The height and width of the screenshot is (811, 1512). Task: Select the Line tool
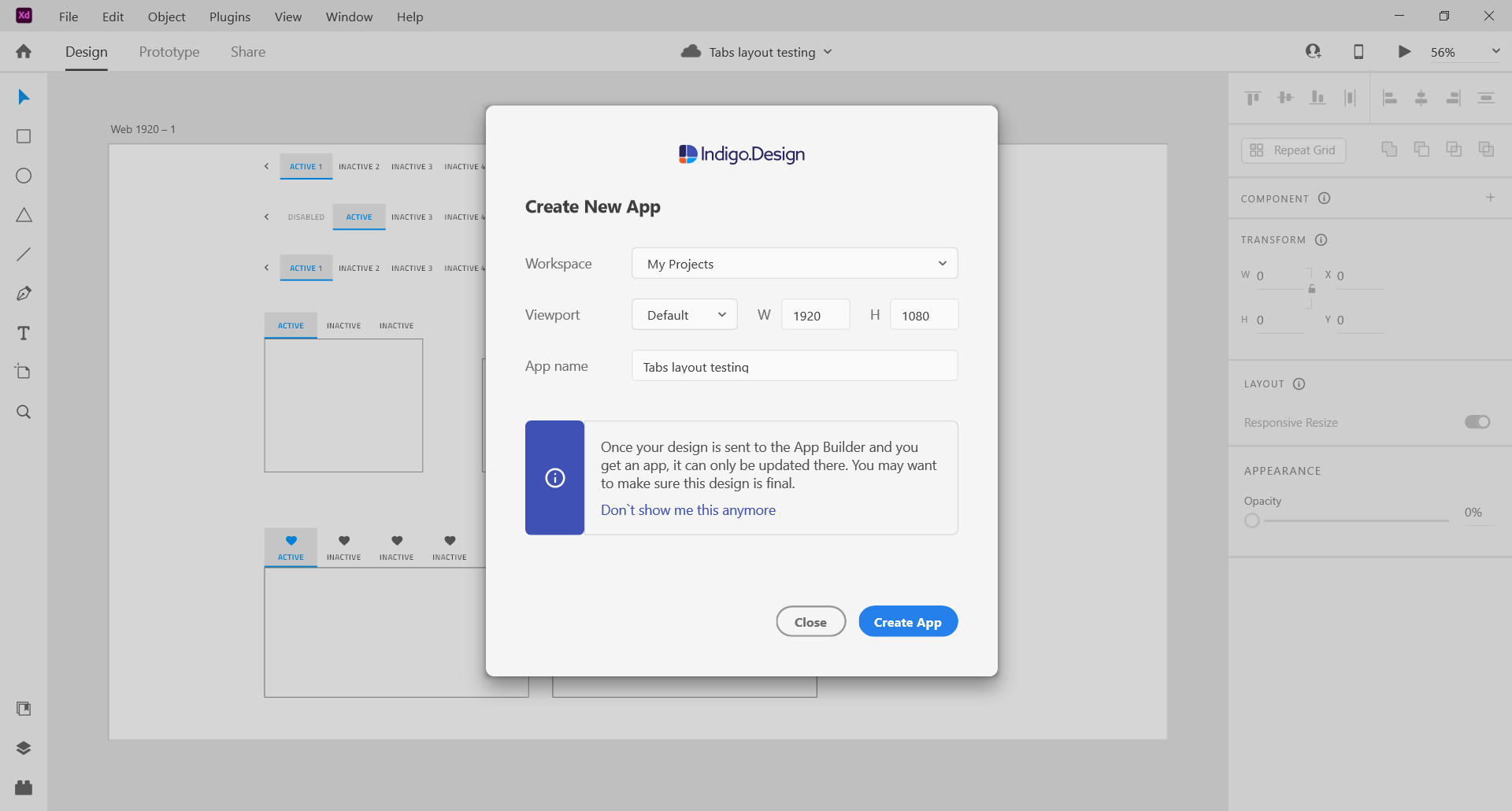click(x=24, y=254)
